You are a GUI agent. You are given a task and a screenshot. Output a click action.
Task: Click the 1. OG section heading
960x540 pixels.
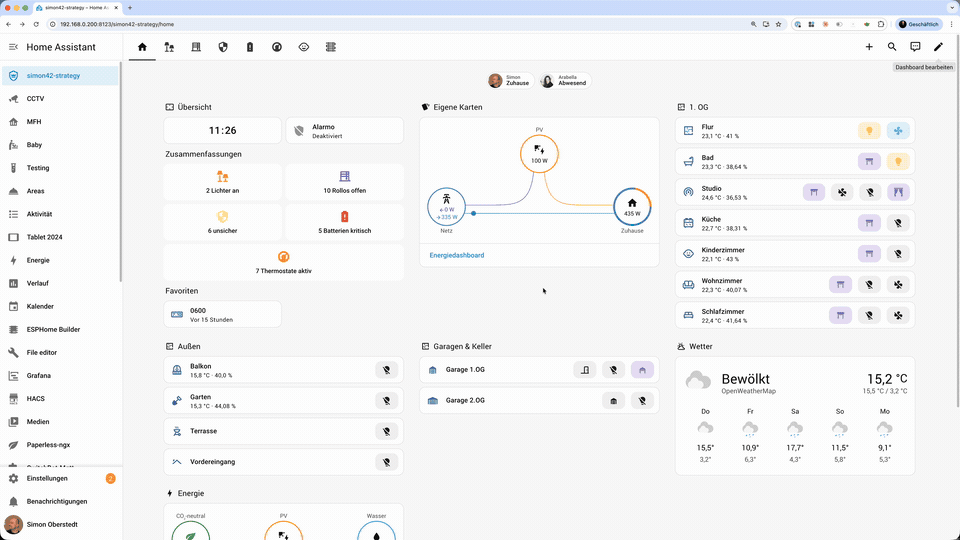(x=699, y=107)
